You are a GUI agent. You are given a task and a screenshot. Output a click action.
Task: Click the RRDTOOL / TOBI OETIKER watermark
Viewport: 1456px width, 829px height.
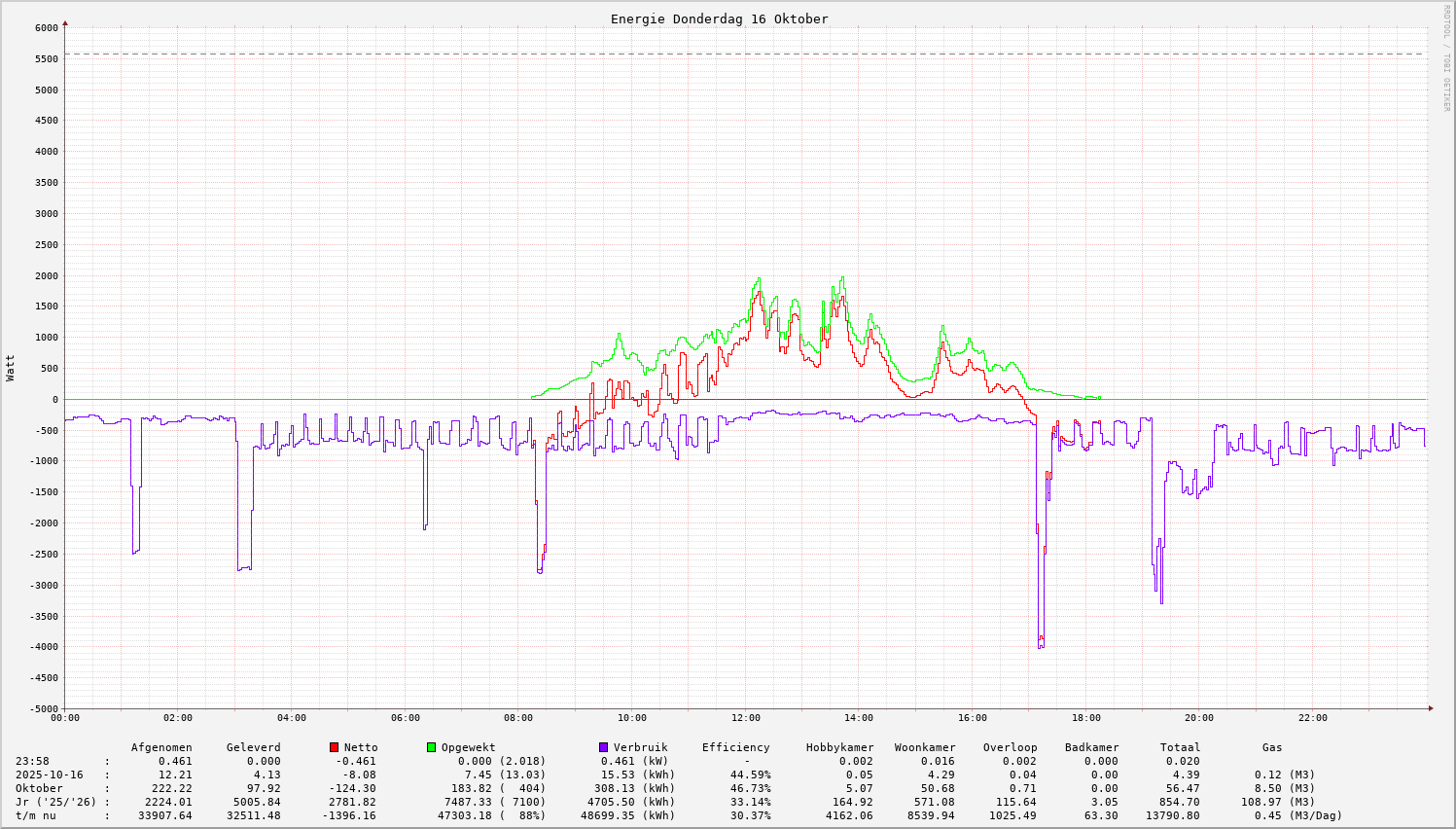pos(1446,57)
